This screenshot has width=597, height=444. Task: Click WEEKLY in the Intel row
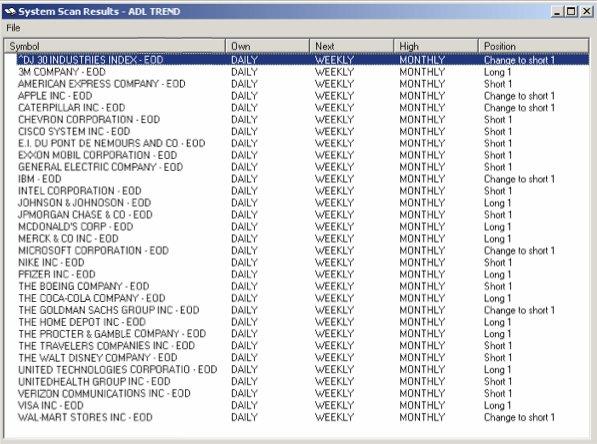tap(334, 191)
